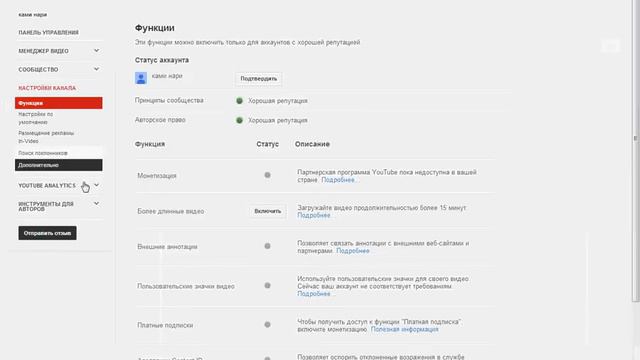Click the Монетизация feature name
Image resolution: width=640 pixels, height=360 pixels.
click(x=157, y=176)
